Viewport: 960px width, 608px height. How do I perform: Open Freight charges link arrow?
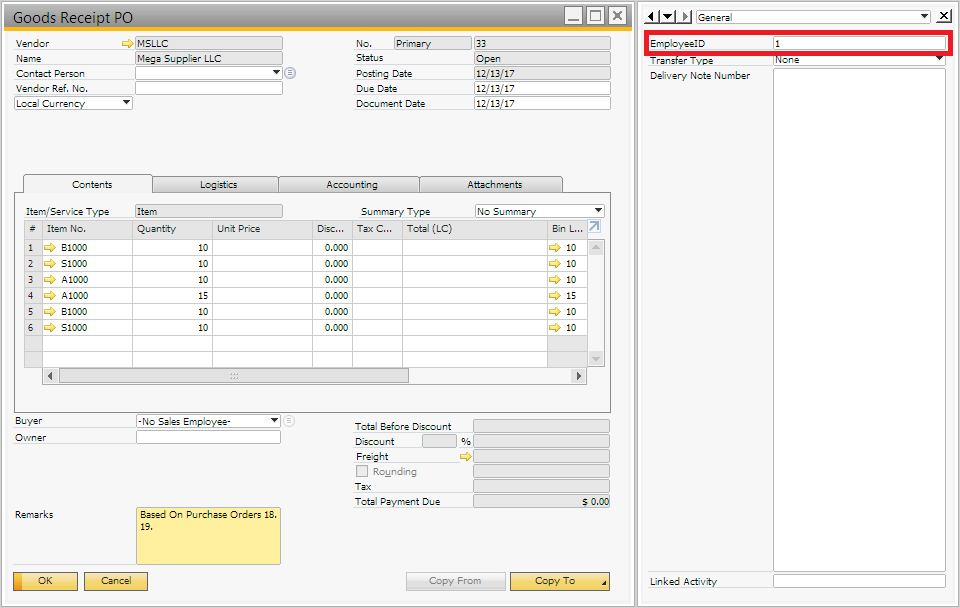pyautogui.click(x=465, y=457)
